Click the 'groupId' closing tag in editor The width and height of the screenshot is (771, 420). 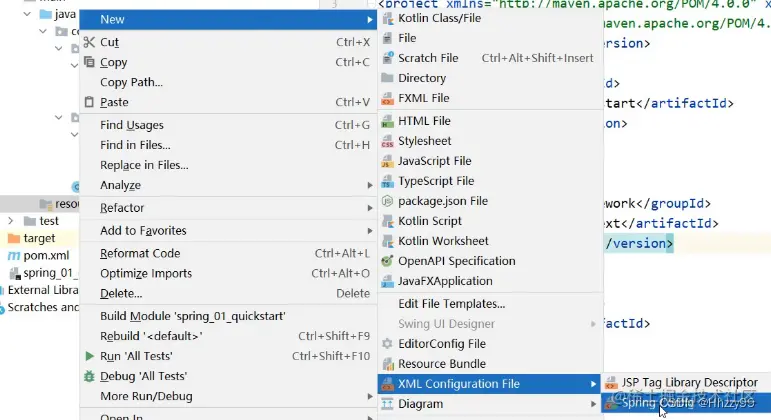click(x=673, y=204)
